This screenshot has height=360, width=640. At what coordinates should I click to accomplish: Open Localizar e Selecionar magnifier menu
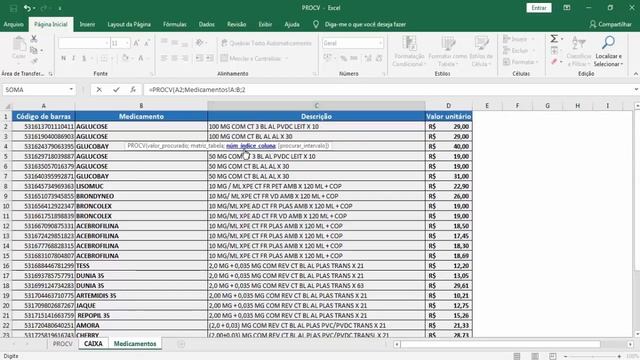tap(608, 51)
